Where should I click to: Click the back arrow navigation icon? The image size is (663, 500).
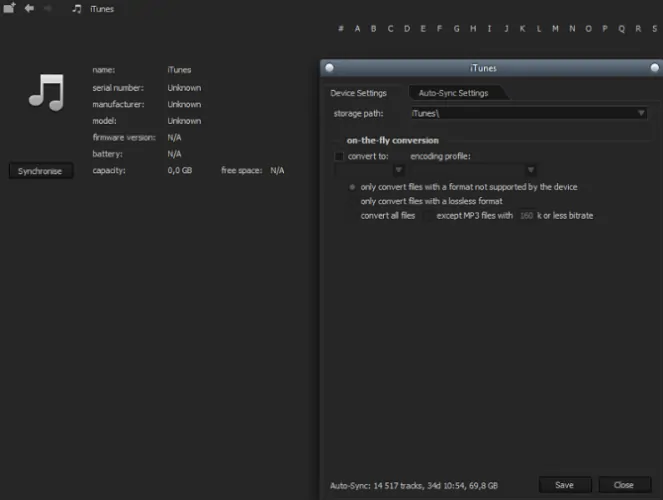click(x=29, y=8)
